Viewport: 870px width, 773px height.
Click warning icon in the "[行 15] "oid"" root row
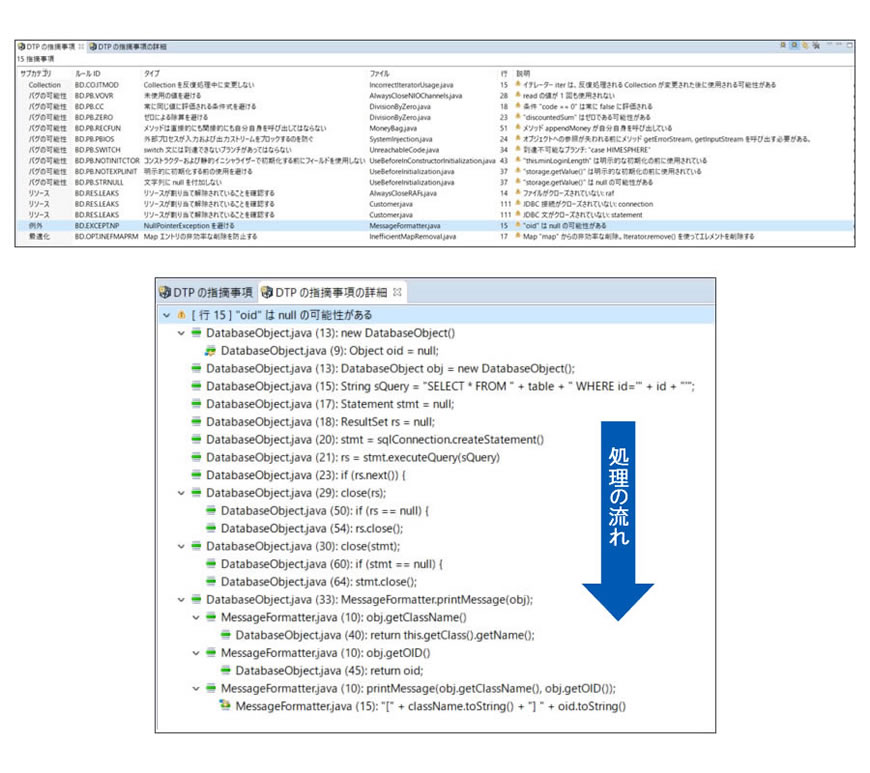181,315
